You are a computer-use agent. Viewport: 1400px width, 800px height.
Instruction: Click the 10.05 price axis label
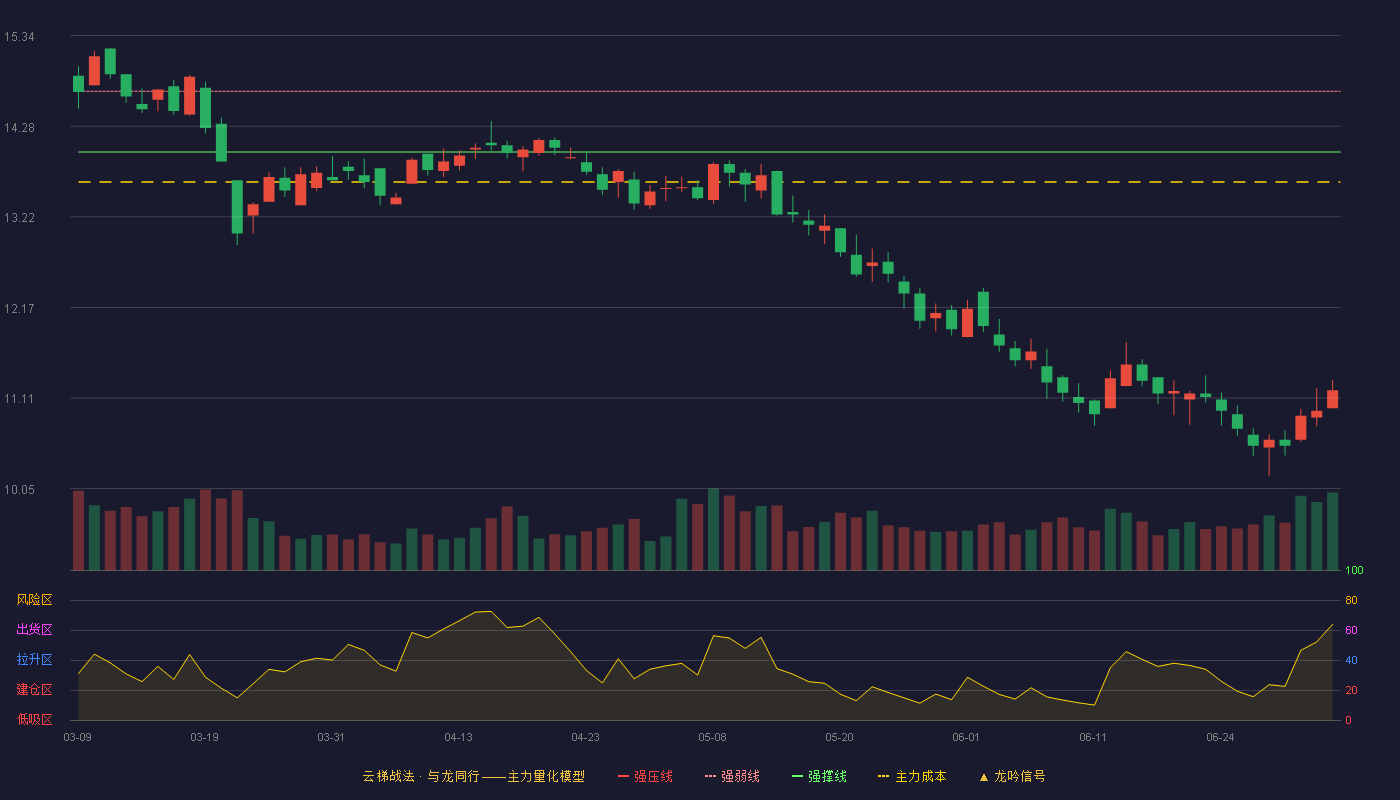point(19,489)
